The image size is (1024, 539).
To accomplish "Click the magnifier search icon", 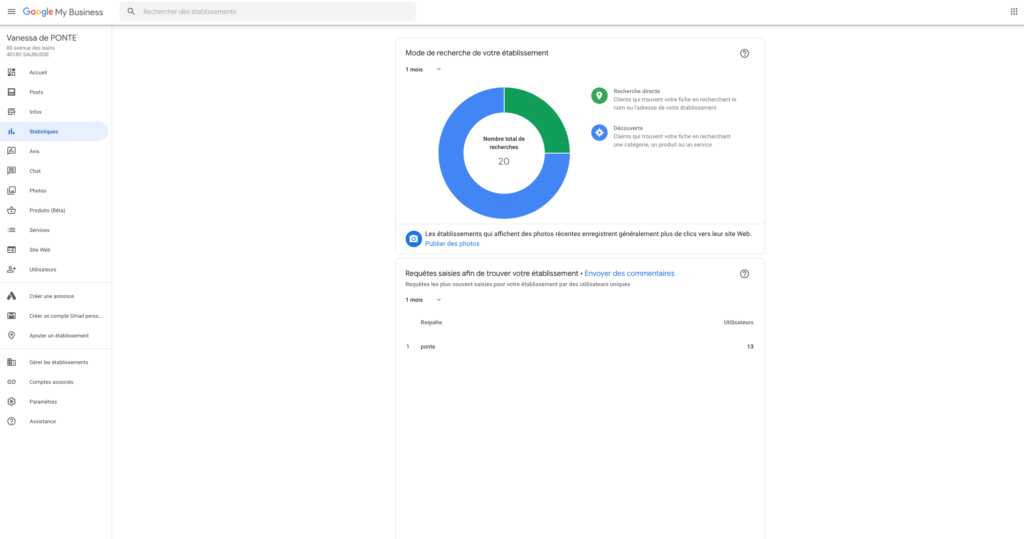I will [131, 12].
